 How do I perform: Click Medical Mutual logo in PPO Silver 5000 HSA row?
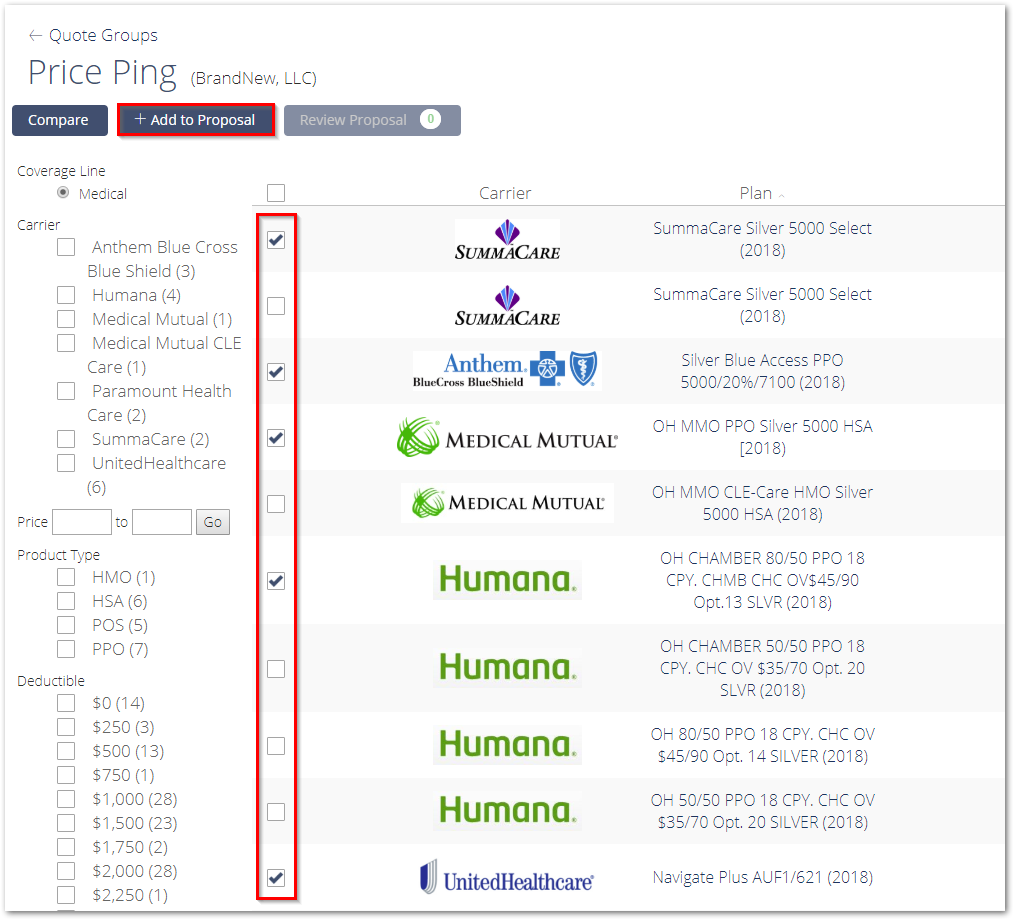point(507,438)
